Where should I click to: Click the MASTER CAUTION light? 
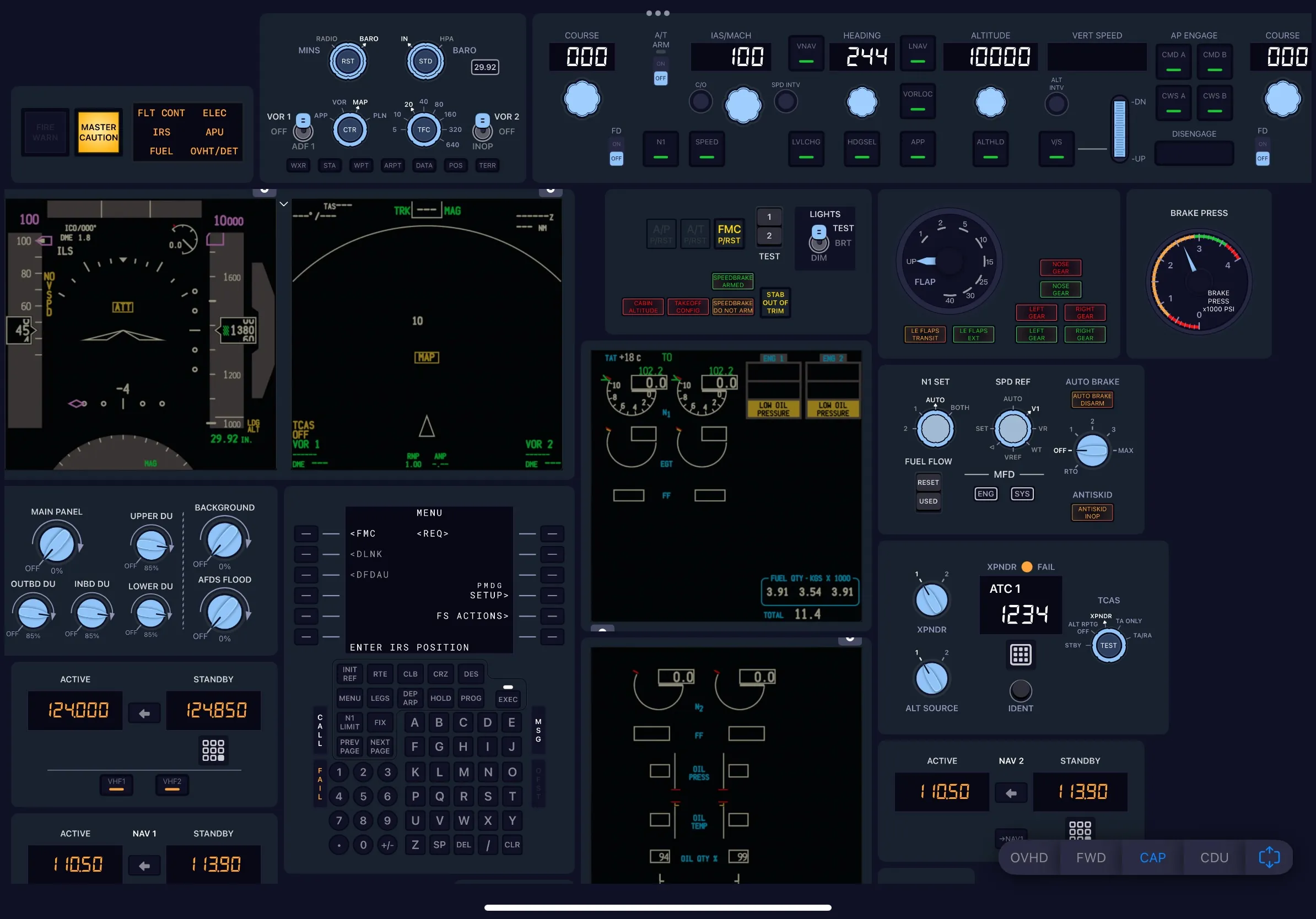pos(99,132)
